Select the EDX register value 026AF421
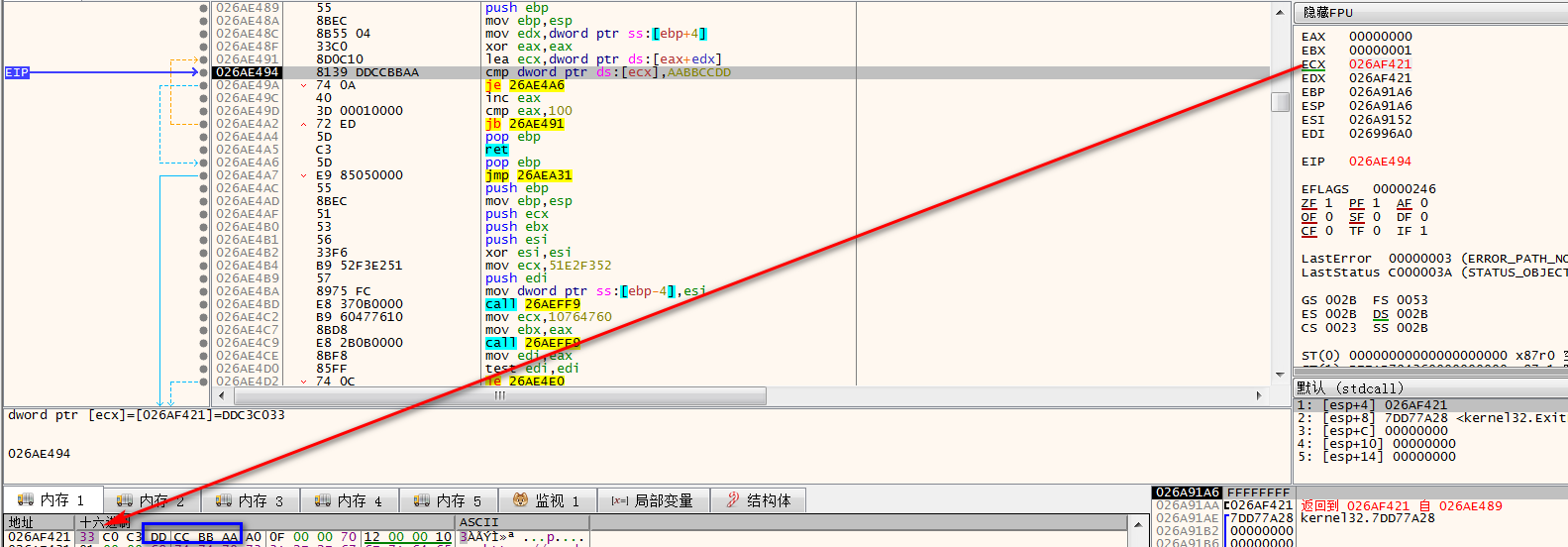 [x=1381, y=78]
